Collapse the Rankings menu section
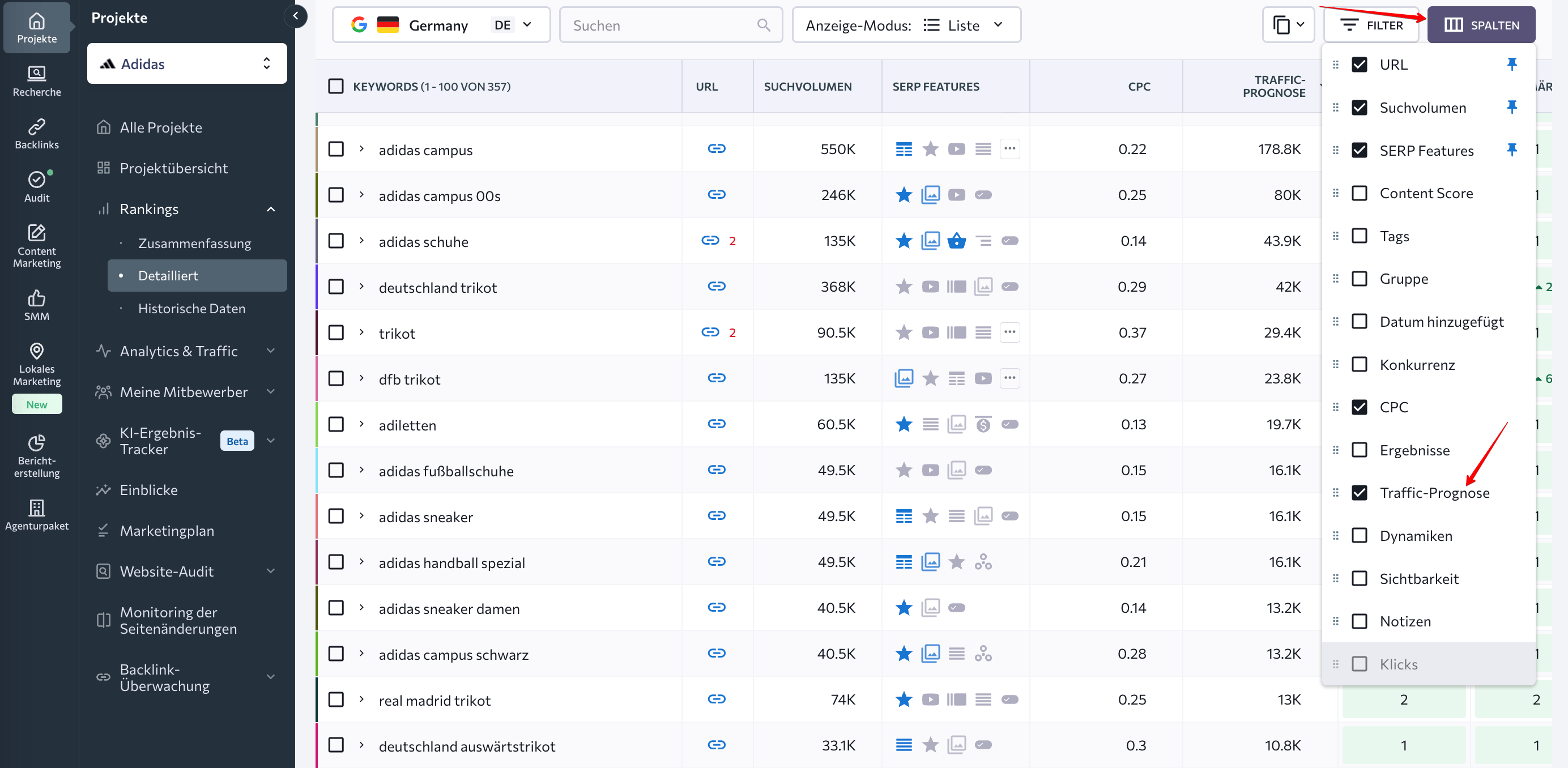The height and width of the screenshot is (768, 1568). [x=271, y=210]
